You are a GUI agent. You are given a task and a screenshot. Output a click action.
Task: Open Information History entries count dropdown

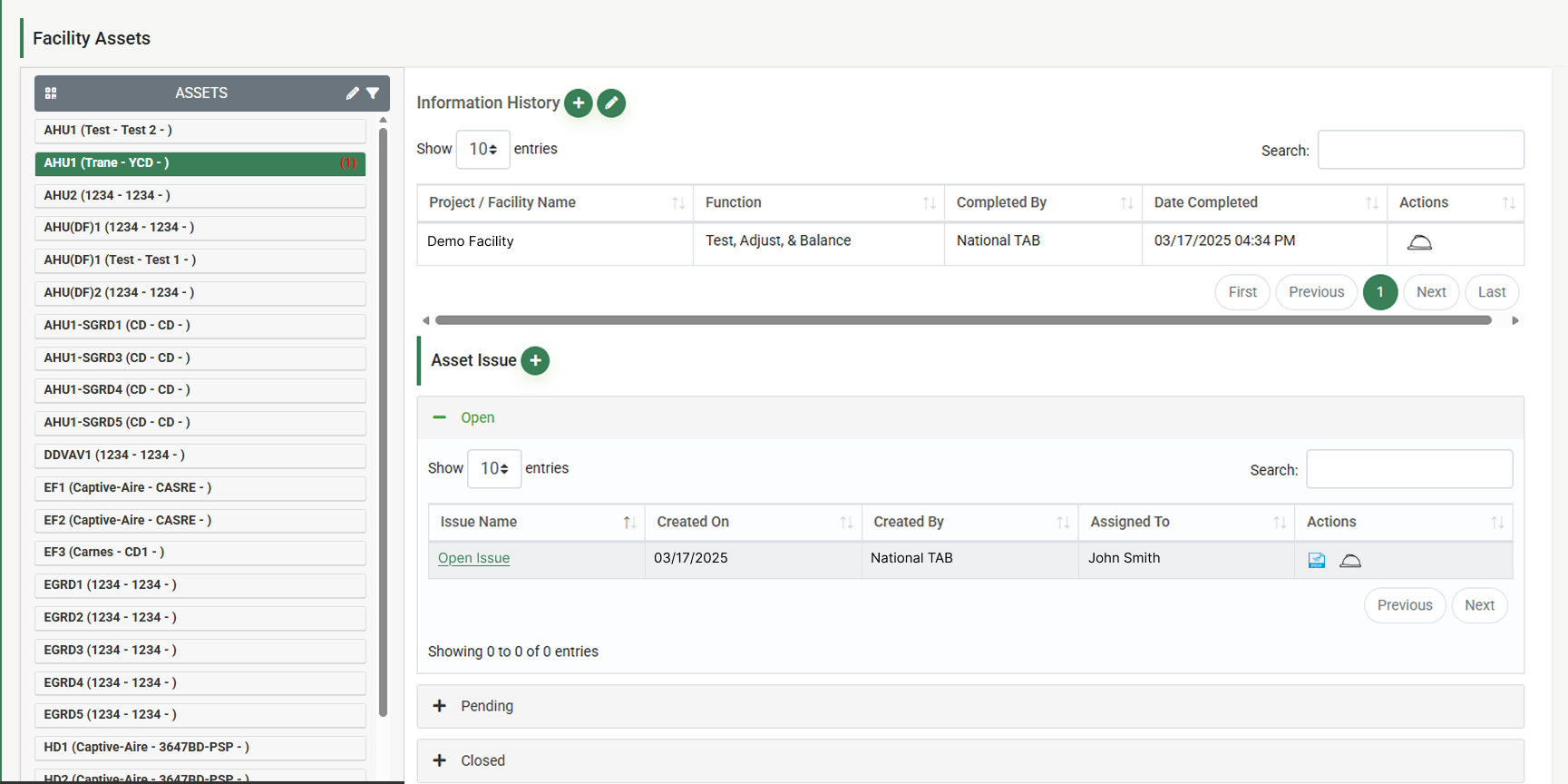(483, 149)
